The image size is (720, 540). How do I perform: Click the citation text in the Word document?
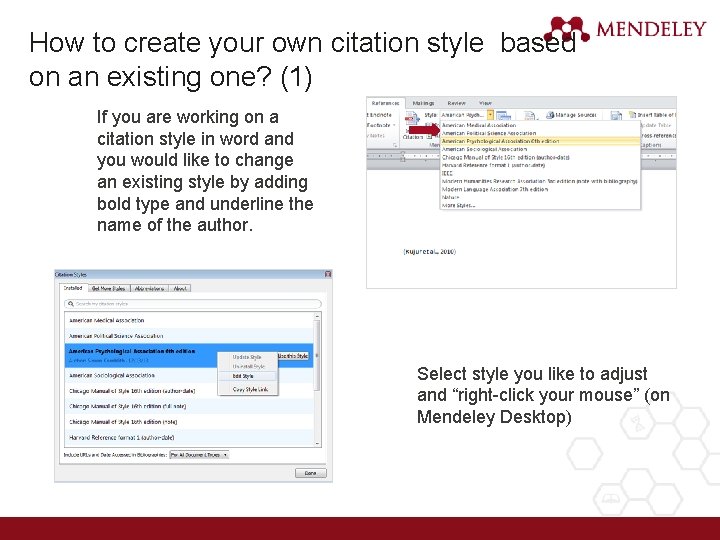pos(430,252)
